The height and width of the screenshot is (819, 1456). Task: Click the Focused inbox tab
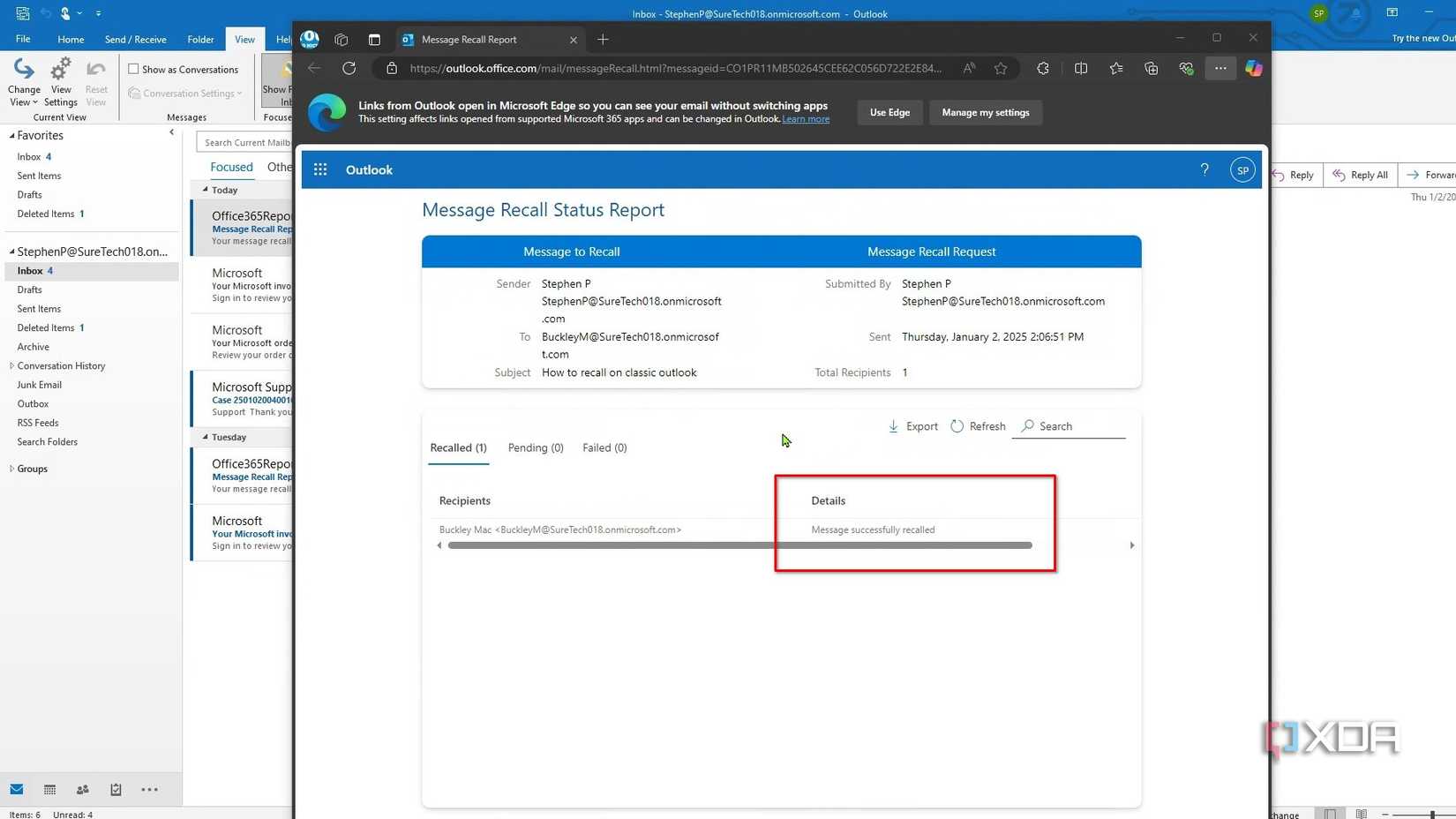[231, 167]
